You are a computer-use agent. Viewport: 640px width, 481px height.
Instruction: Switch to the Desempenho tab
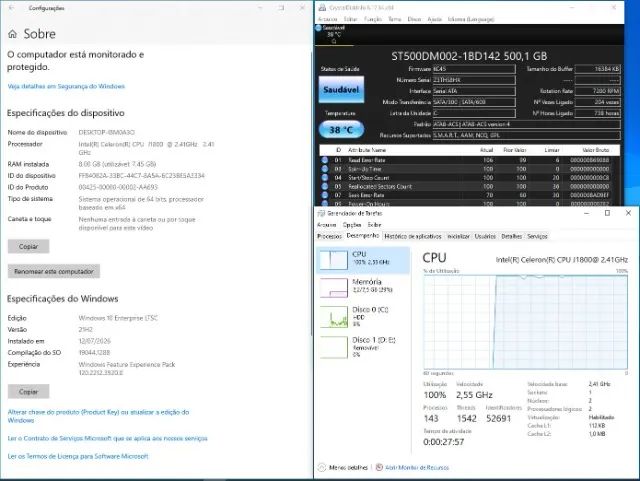(x=362, y=236)
